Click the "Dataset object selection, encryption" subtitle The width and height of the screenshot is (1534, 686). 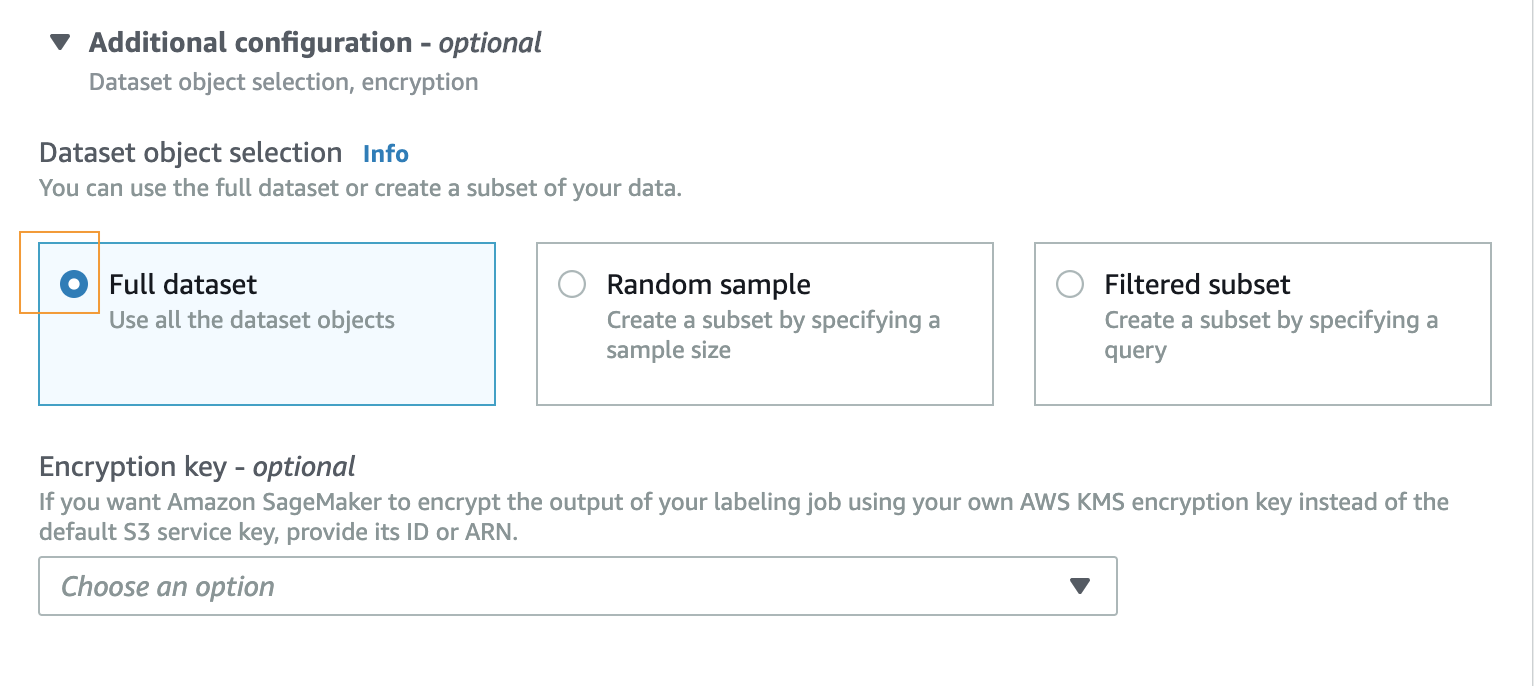pyautogui.click(x=284, y=82)
